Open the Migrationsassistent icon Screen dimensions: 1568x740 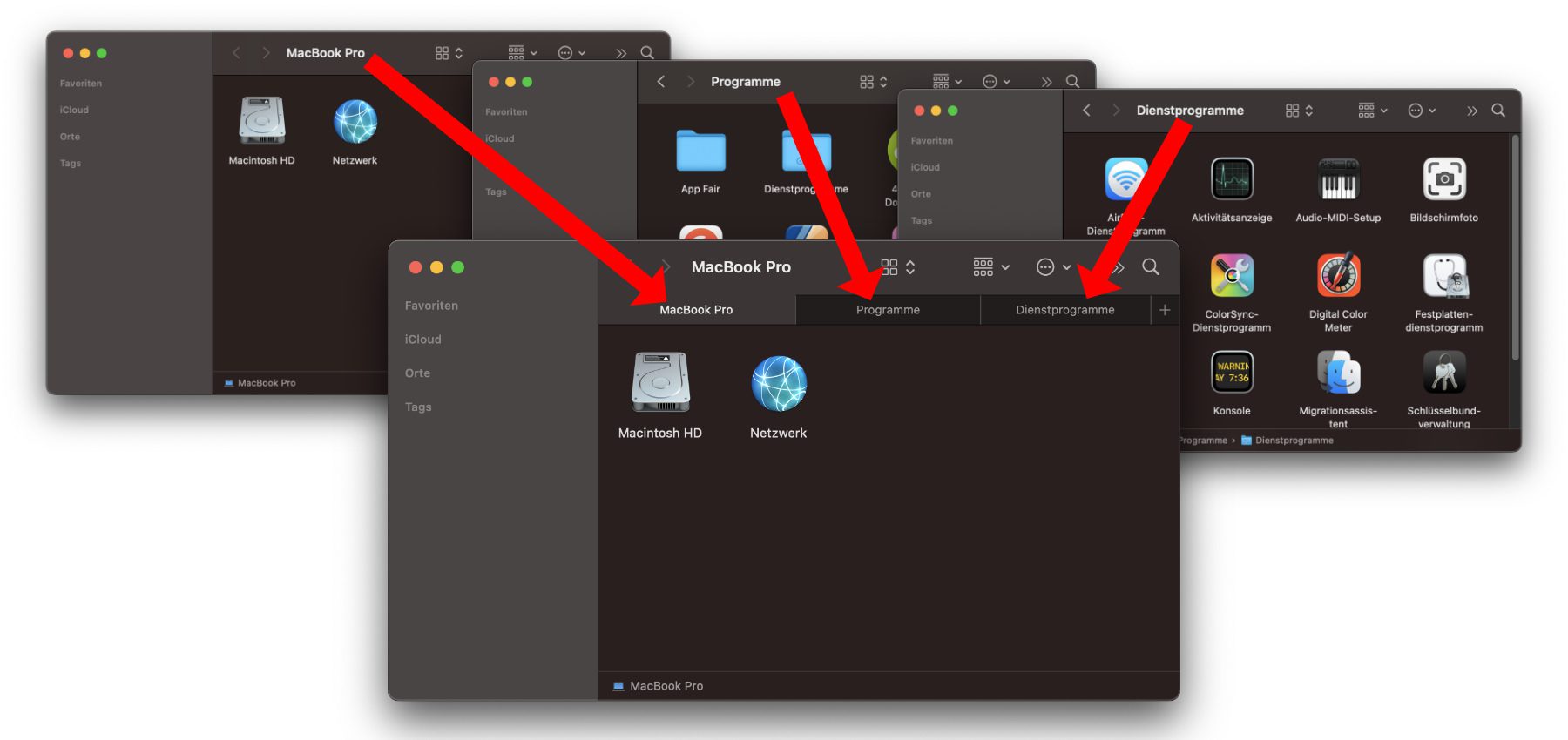point(1337,373)
